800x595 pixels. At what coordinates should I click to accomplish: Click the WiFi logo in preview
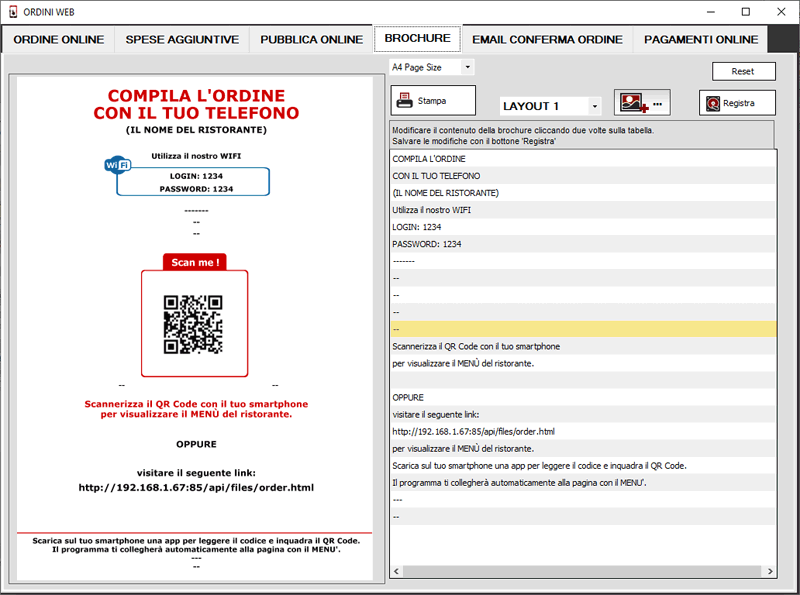coord(117,165)
